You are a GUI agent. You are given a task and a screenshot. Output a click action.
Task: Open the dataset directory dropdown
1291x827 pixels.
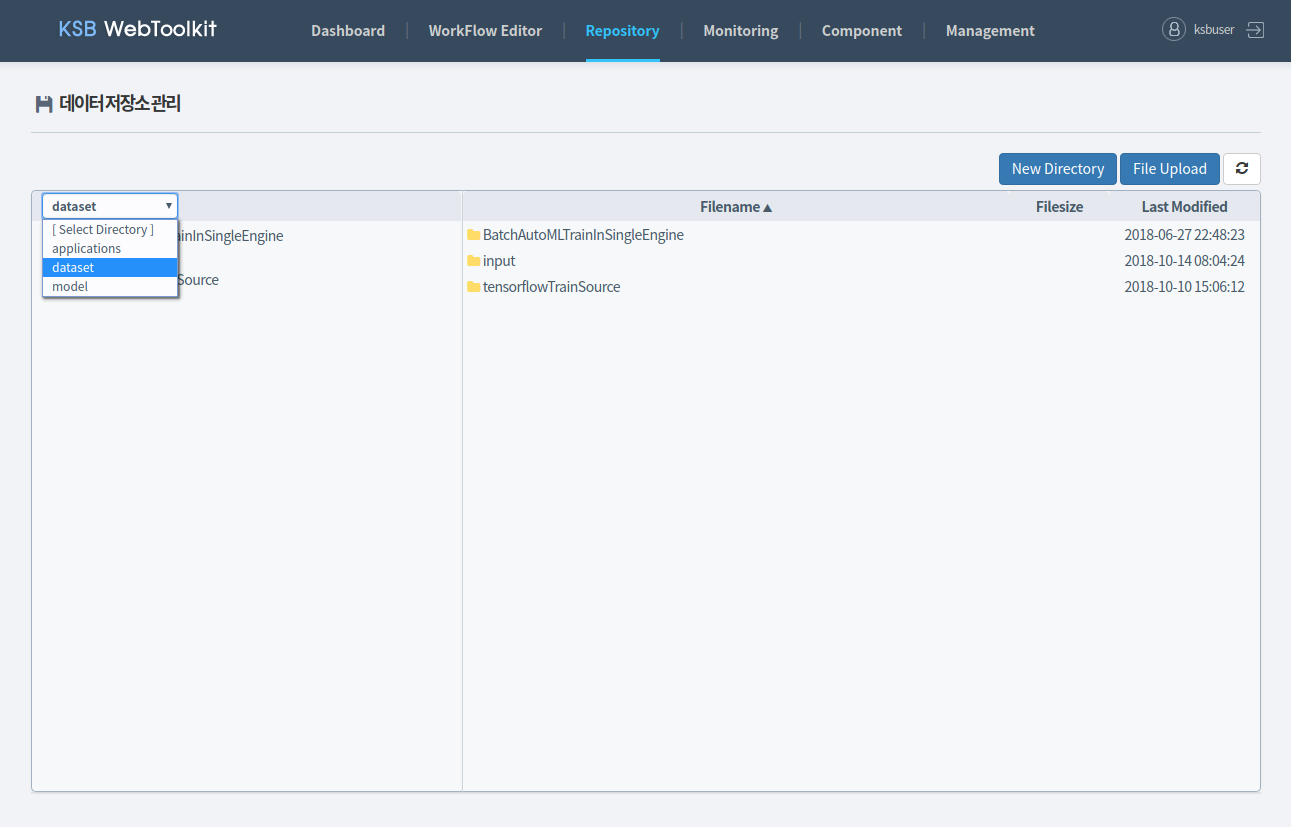coord(110,206)
